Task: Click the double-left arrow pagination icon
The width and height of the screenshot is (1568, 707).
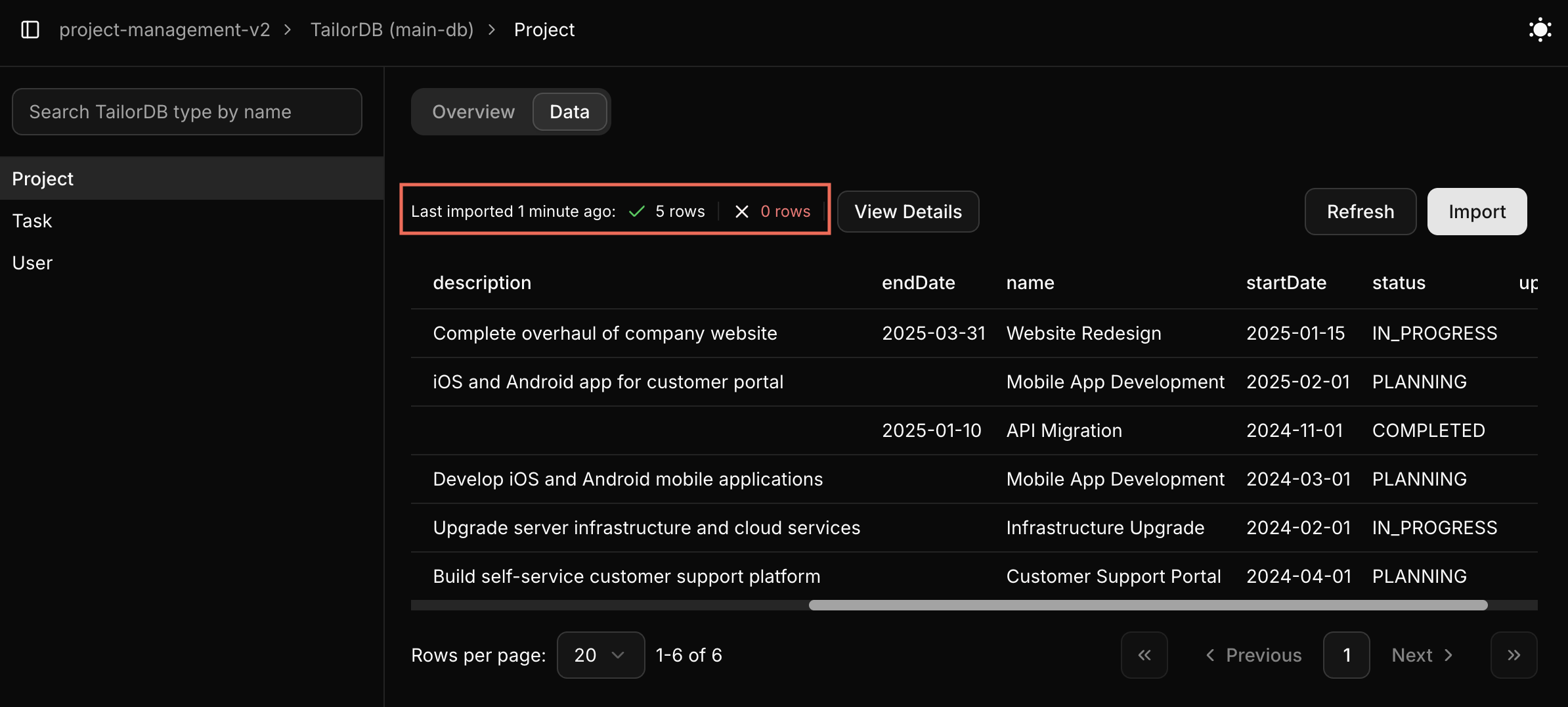Action: 1144,654
